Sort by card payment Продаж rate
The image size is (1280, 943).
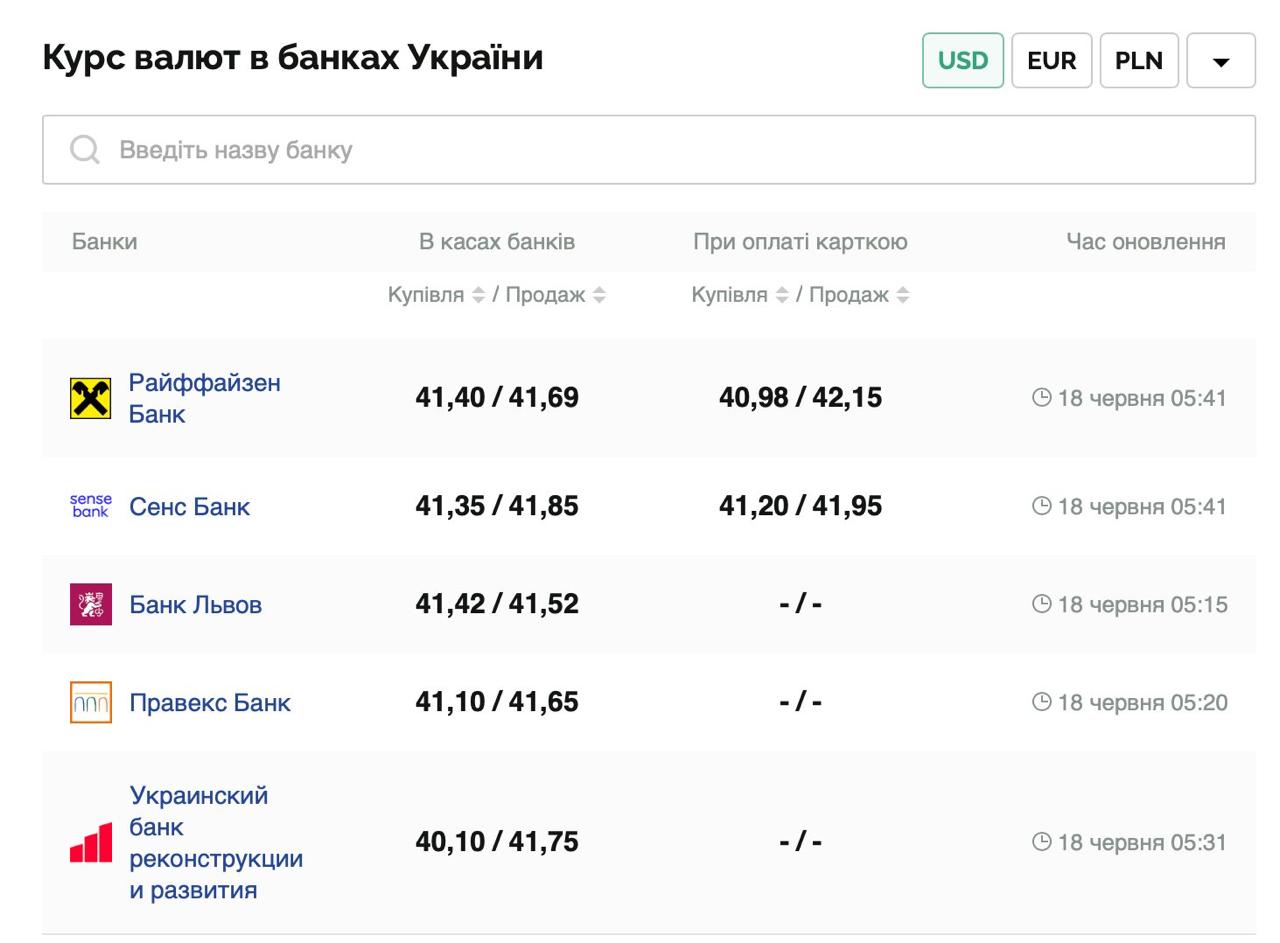902,295
